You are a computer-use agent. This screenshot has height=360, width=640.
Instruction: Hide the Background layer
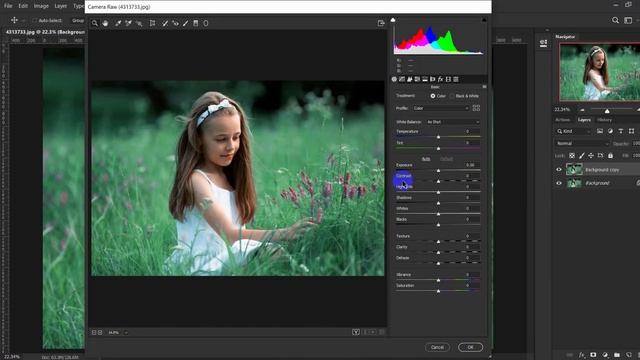click(559, 183)
